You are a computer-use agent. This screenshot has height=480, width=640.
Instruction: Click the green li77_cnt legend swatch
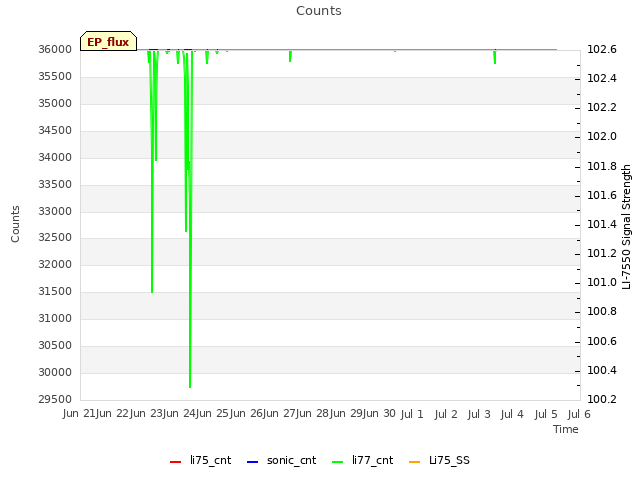point(338,462)
